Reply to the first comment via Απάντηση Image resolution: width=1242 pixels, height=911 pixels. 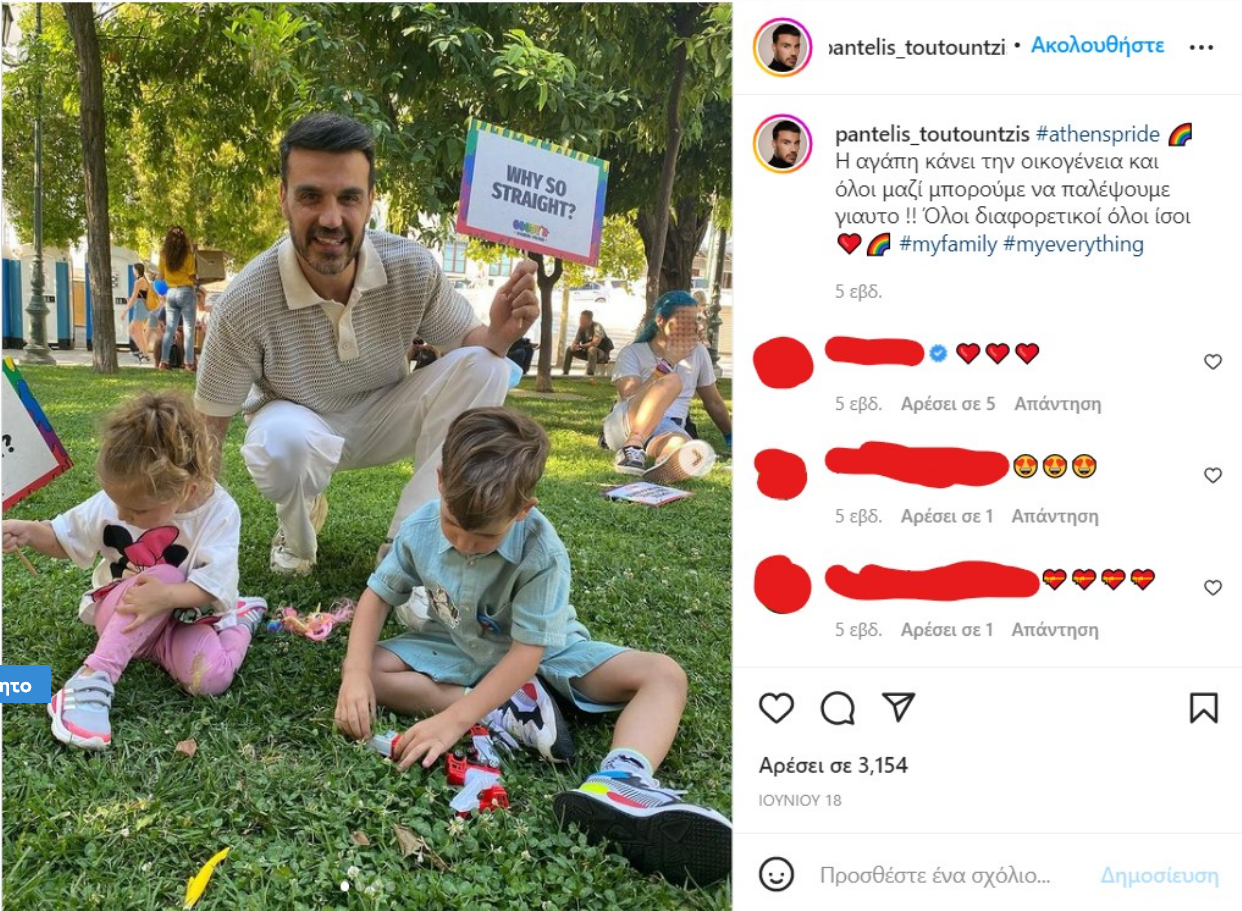pyautogui.click(x=1057, y=404)
